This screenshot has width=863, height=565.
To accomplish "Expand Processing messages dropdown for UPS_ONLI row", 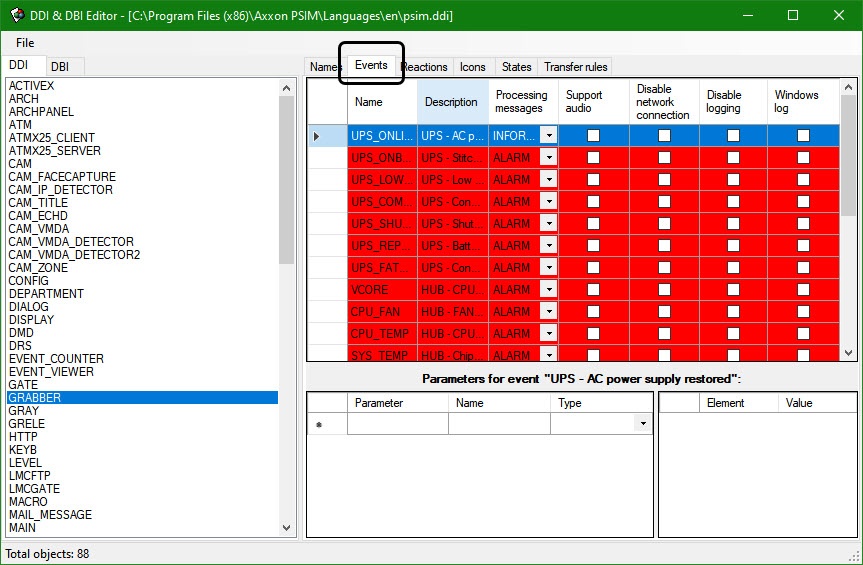I will pos(549,135).
